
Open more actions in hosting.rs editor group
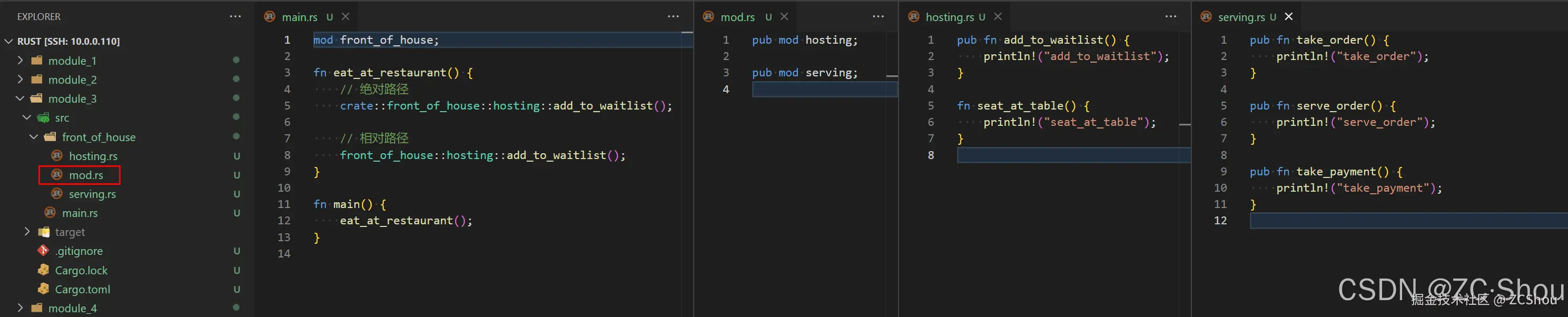coord(1170,16)
